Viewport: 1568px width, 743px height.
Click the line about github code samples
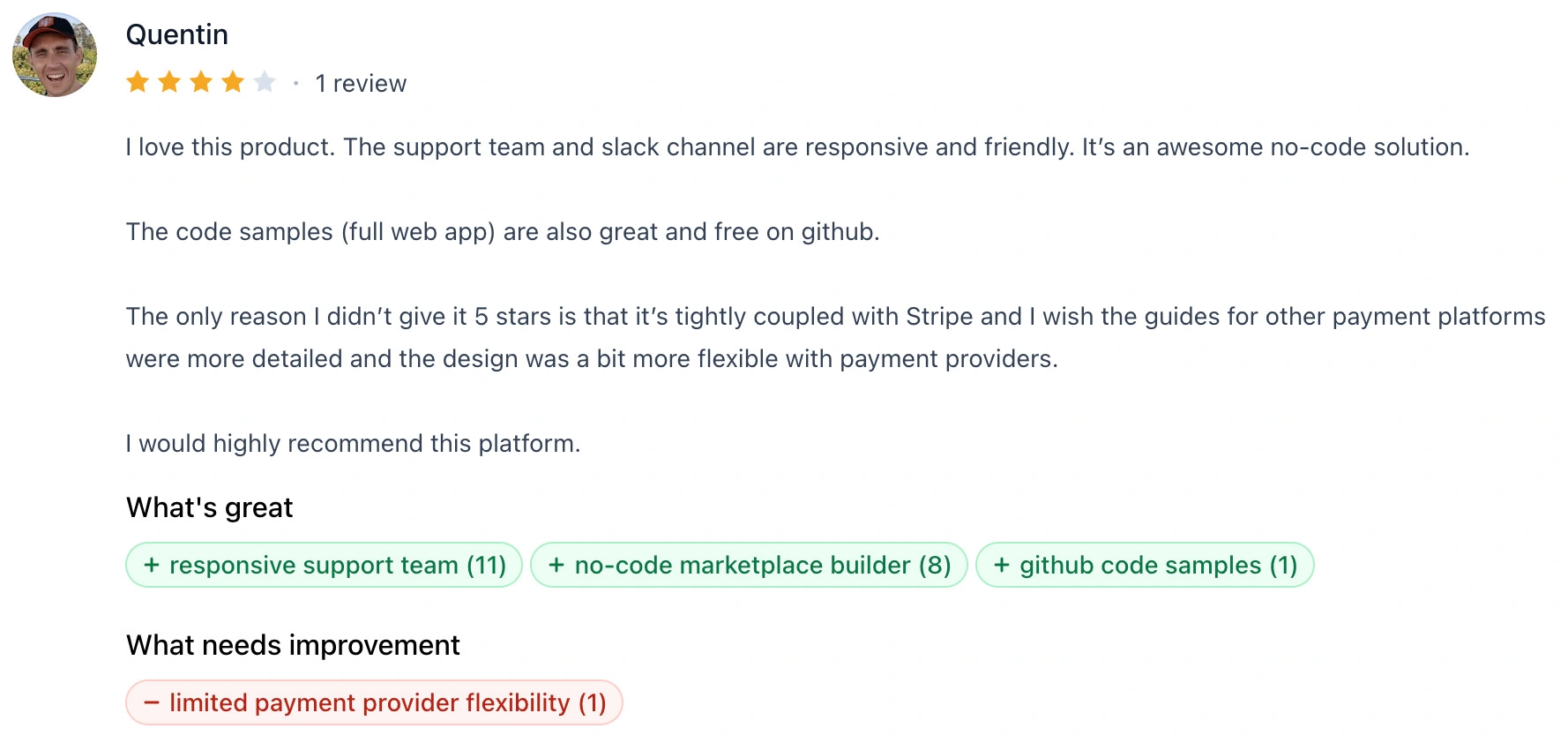tap(503, 232)
